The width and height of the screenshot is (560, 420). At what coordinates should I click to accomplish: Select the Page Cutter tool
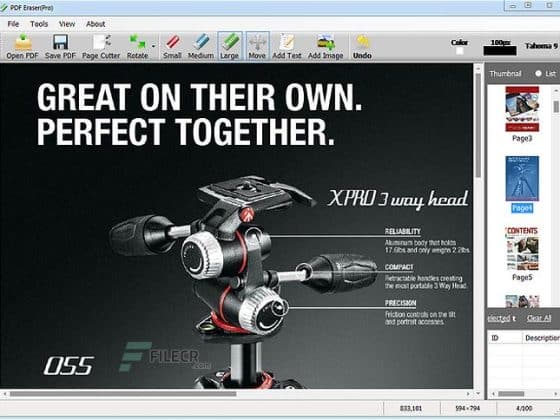[101, 46]
